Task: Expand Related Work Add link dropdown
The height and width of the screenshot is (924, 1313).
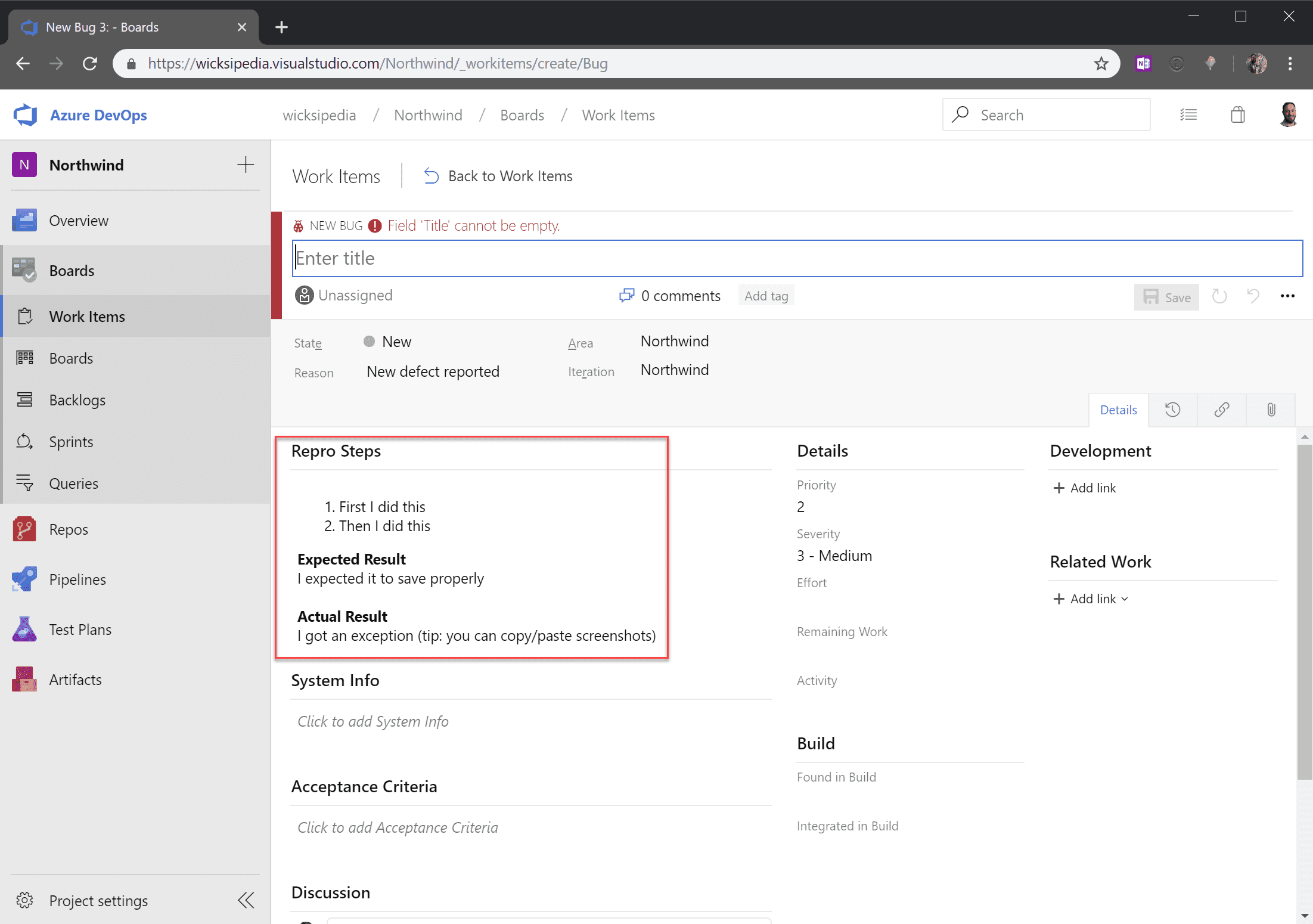Action: [x=1125, y=599]
